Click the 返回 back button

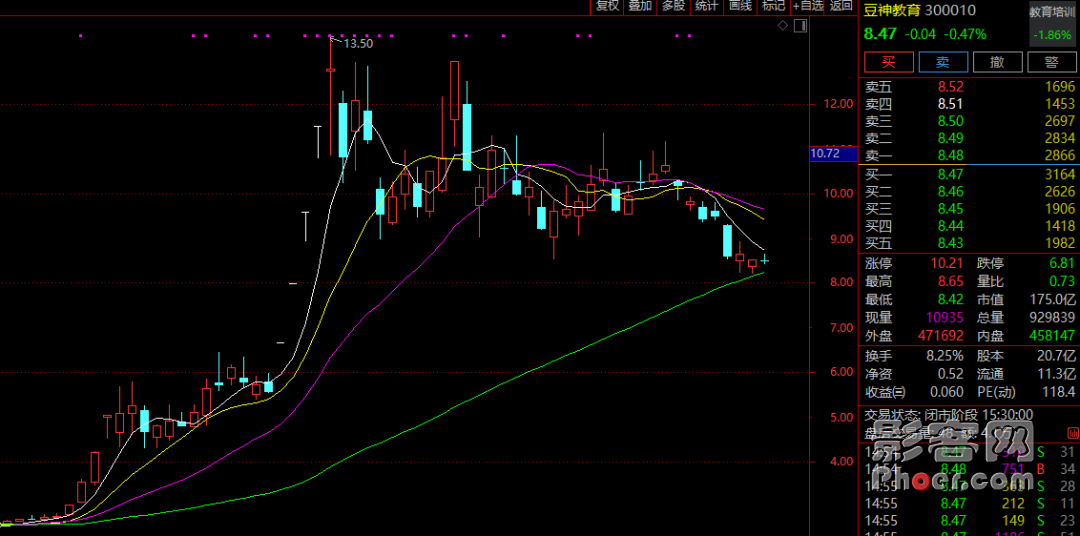coord(841,6)
